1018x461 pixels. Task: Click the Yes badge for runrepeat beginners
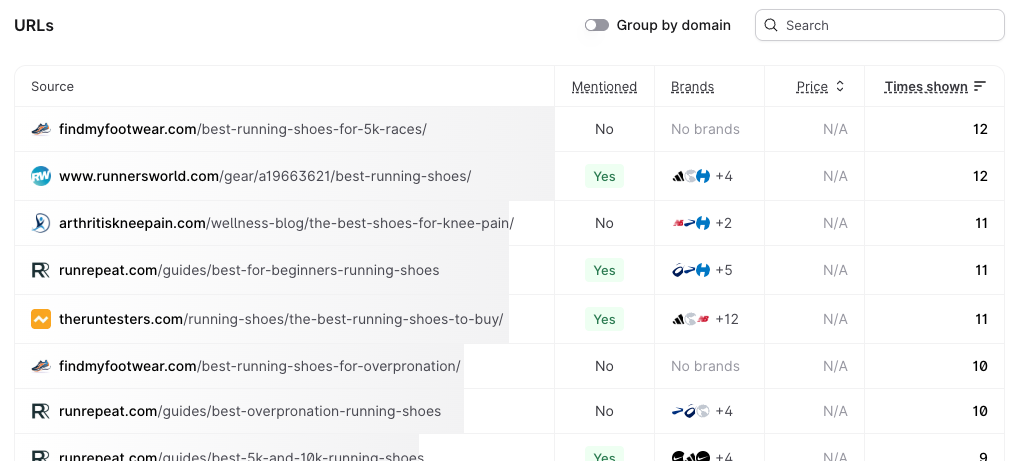pos(604,270)
